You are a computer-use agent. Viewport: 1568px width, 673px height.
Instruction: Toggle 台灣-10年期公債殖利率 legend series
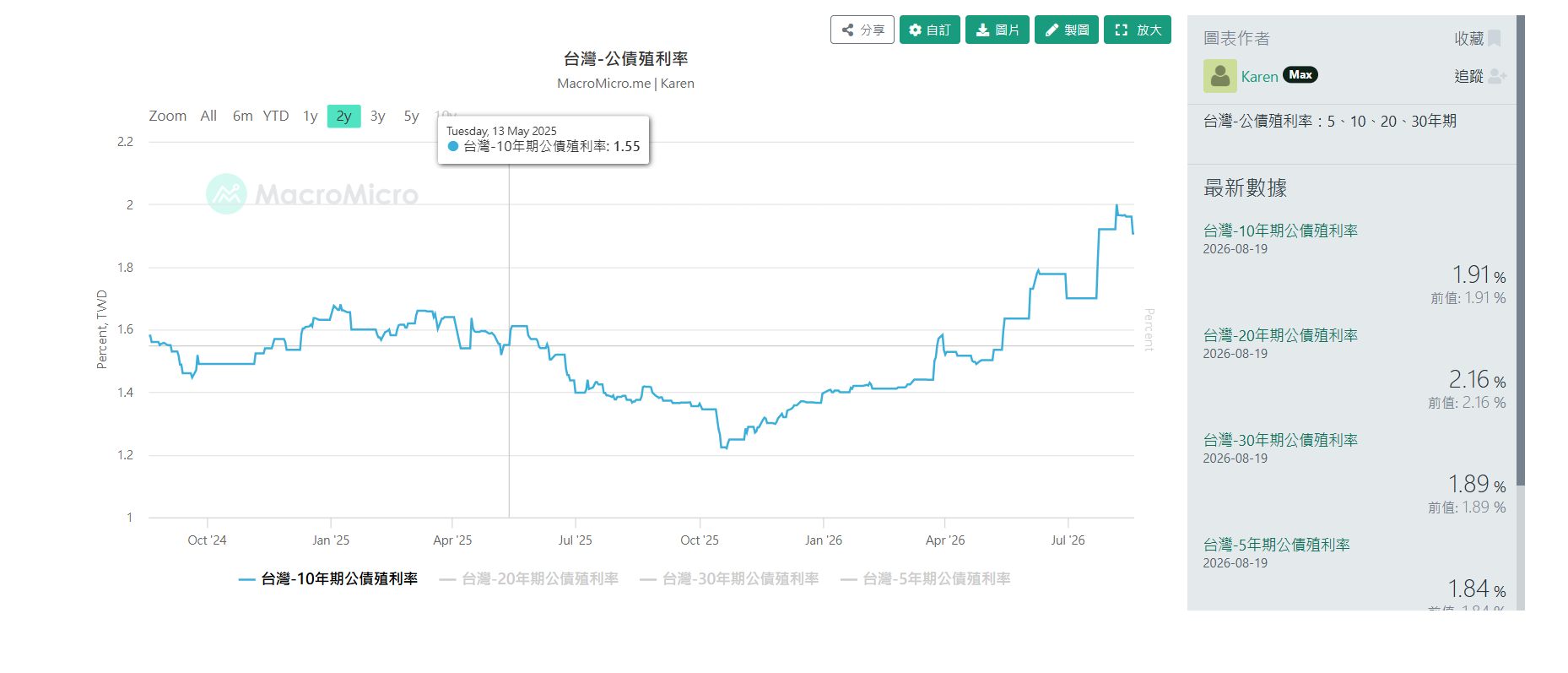tap(328, 578)
